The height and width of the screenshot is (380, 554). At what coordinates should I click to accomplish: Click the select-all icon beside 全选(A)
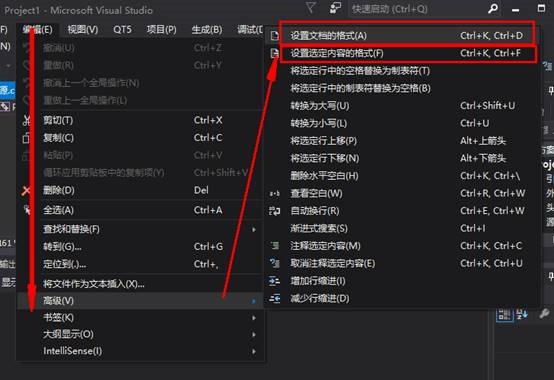pyautogui.click(x=26, y=210)
